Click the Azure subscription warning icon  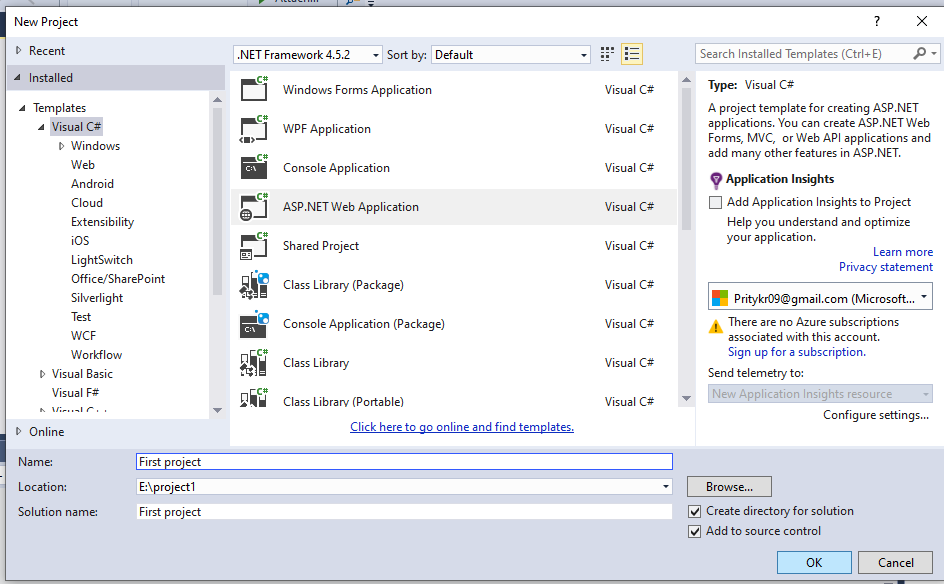click(715, 326)
